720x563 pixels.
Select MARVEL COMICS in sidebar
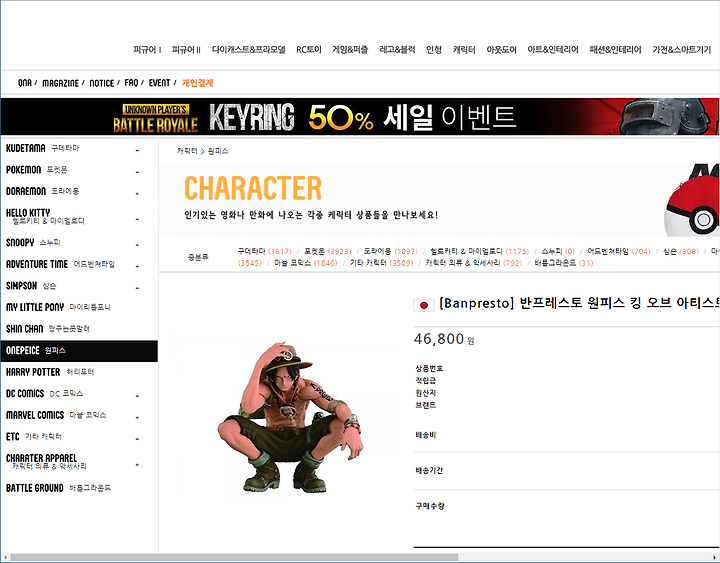[x=56, y=415]
